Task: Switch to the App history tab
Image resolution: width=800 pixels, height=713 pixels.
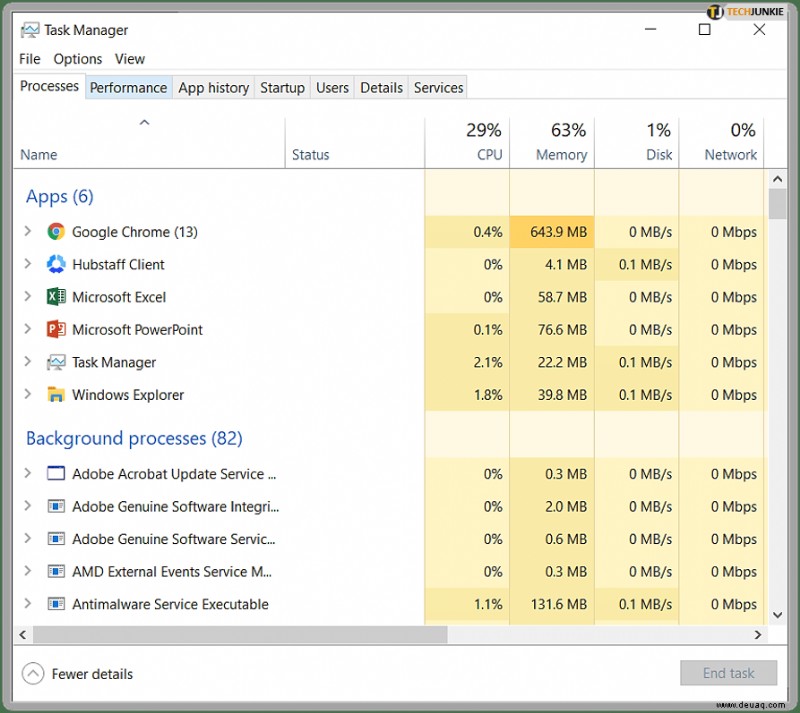Action: tap(213, 88)
